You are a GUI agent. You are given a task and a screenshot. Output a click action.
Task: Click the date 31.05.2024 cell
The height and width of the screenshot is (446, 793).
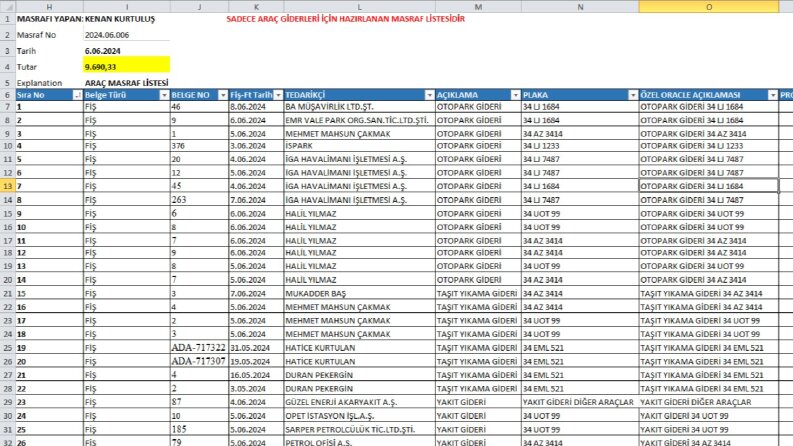(256, 348)
